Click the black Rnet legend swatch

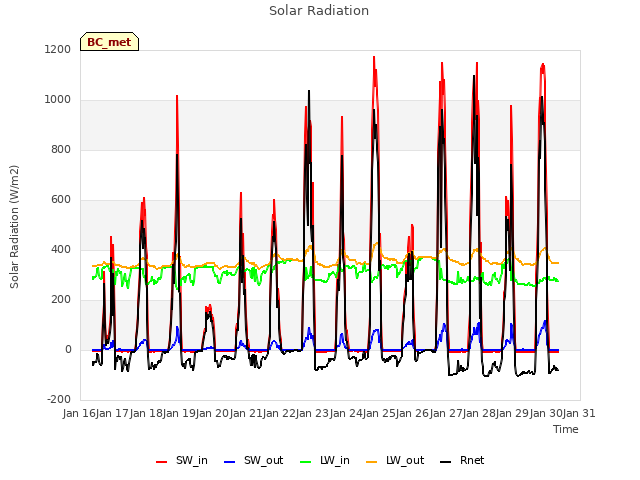point(446,462)
